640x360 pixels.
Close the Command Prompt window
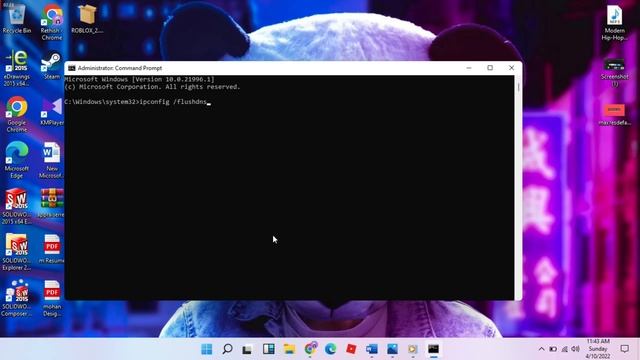point(511,68)
